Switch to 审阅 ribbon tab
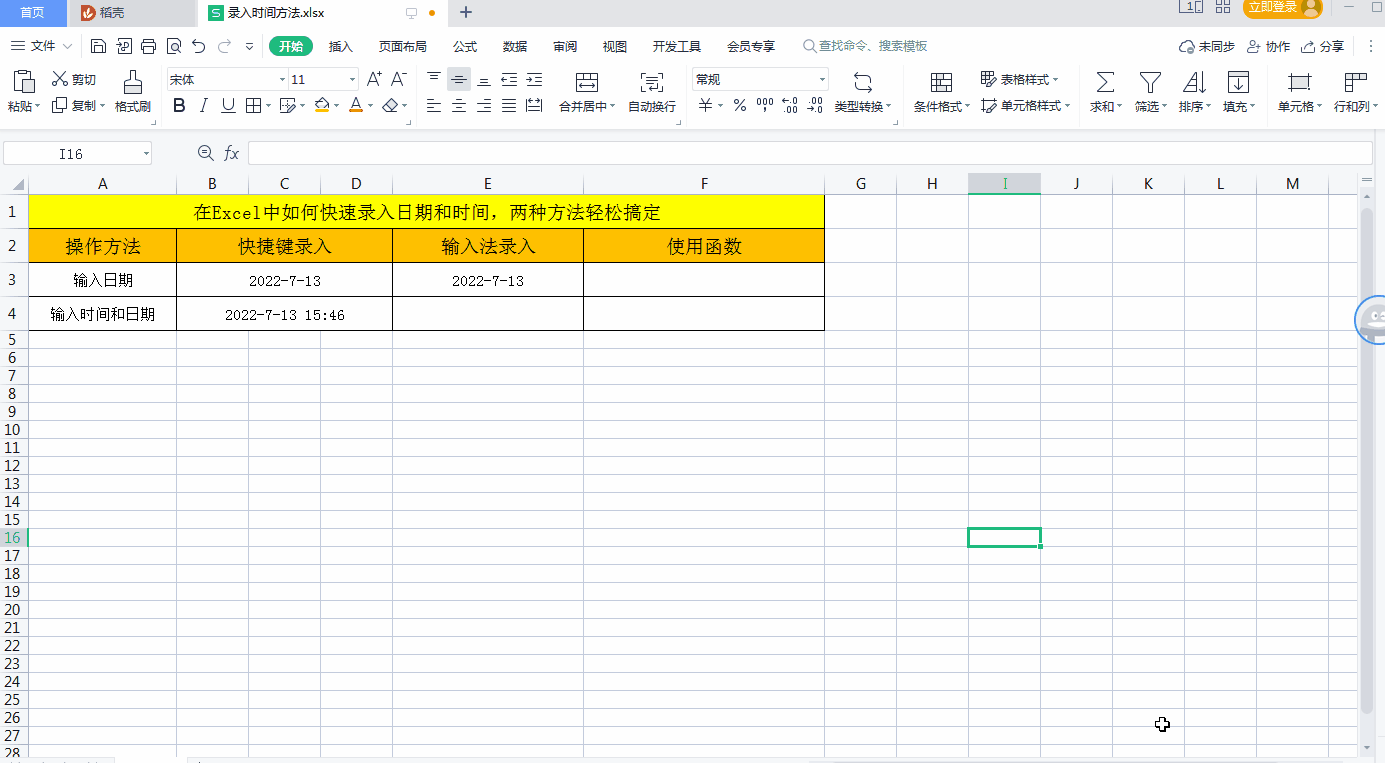This screenshot has width=1385, height=763. point(565,46)
